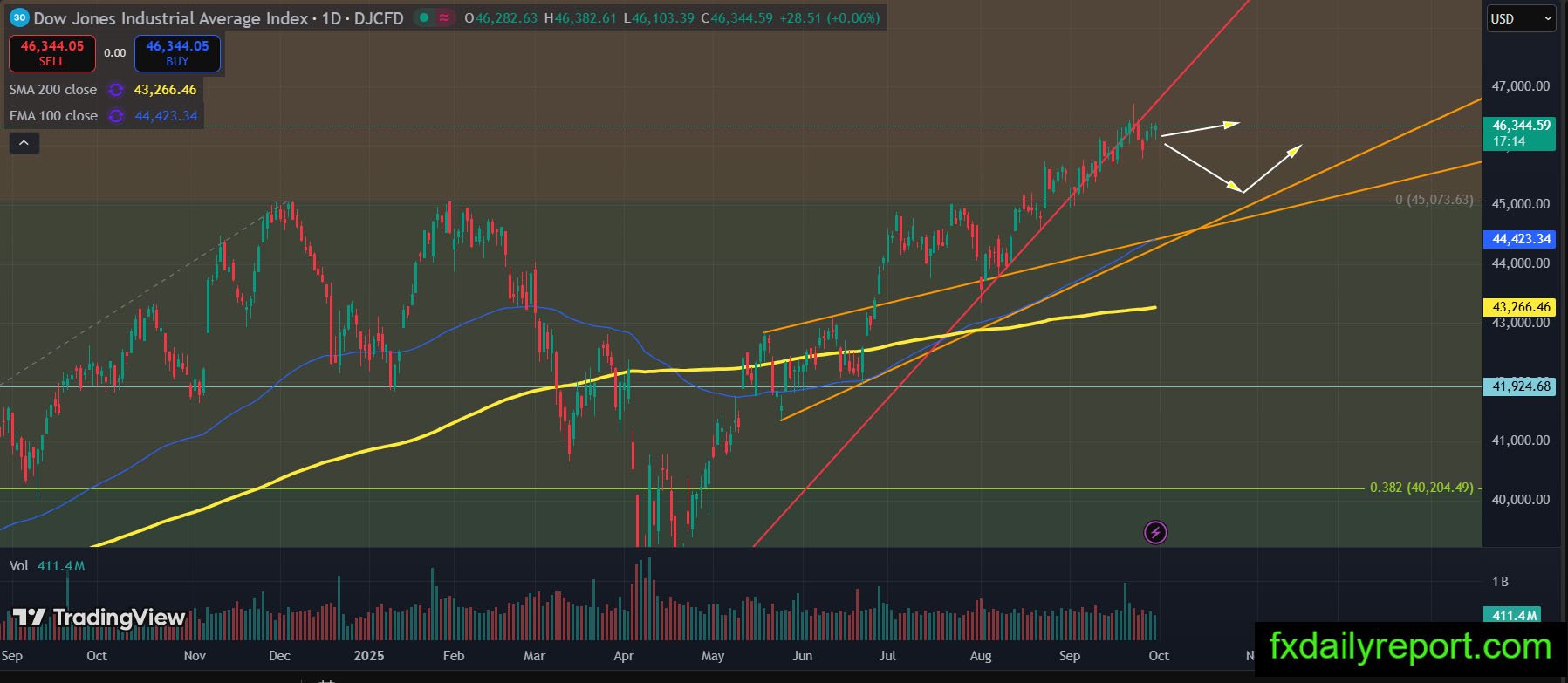Click the Dow Jones '30' symbol logo
The height and width of the screenshot is (683, 1568).
tap(19, 17)
